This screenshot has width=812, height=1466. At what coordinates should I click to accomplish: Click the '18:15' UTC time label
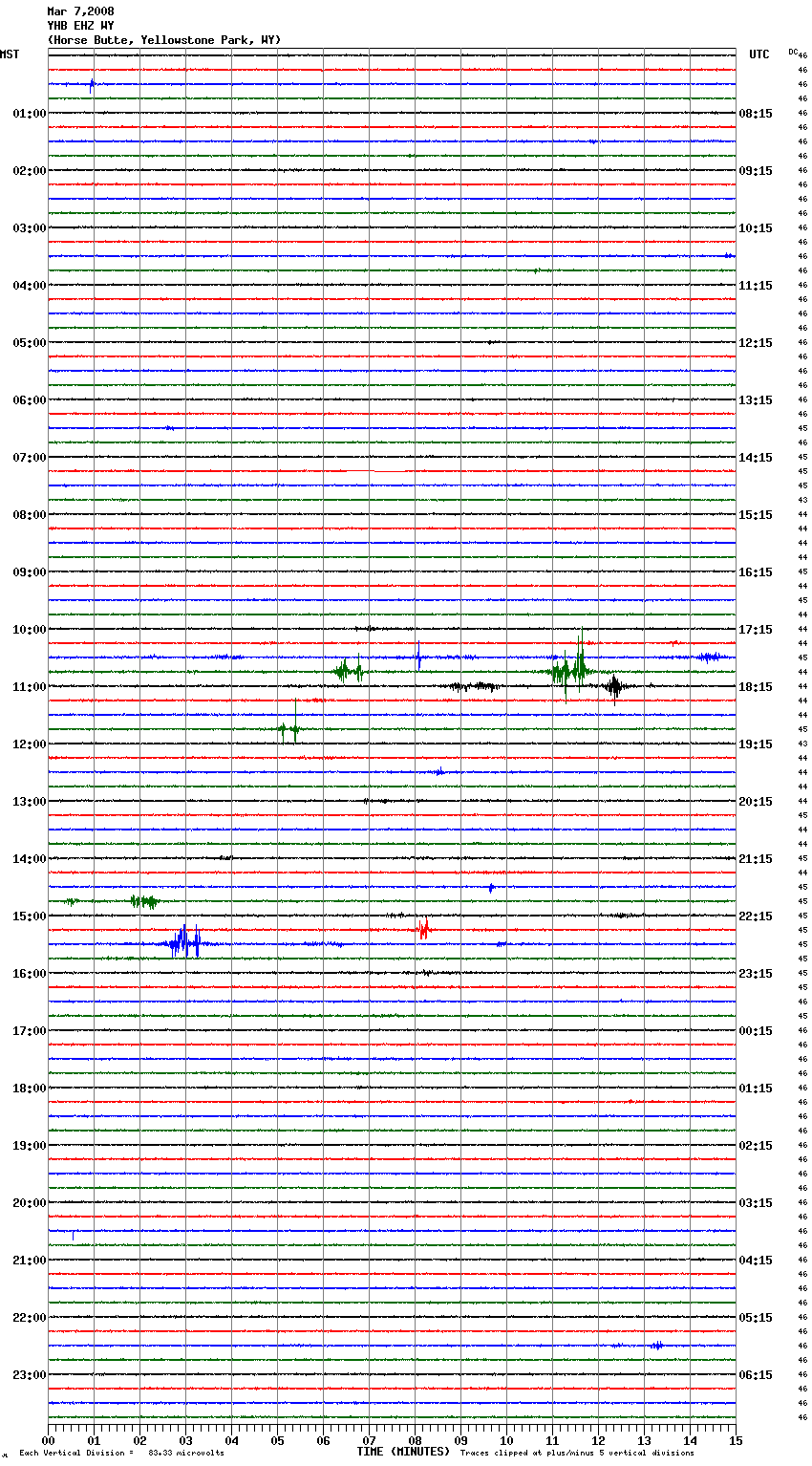(756, 687)
